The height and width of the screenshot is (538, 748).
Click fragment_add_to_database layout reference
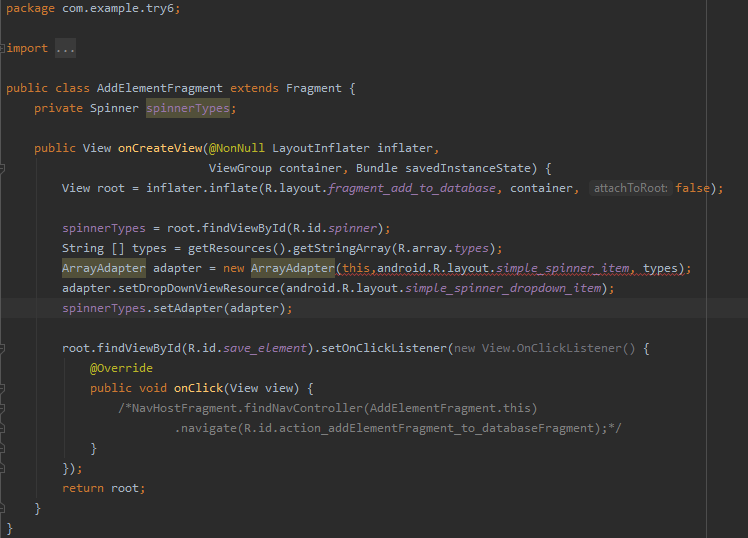(412, 188)
